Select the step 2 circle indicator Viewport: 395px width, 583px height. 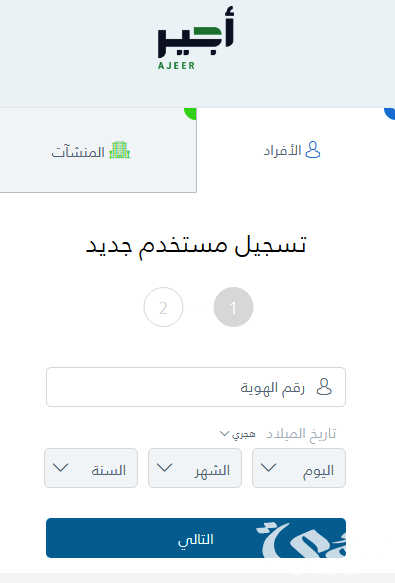[163, 307]
